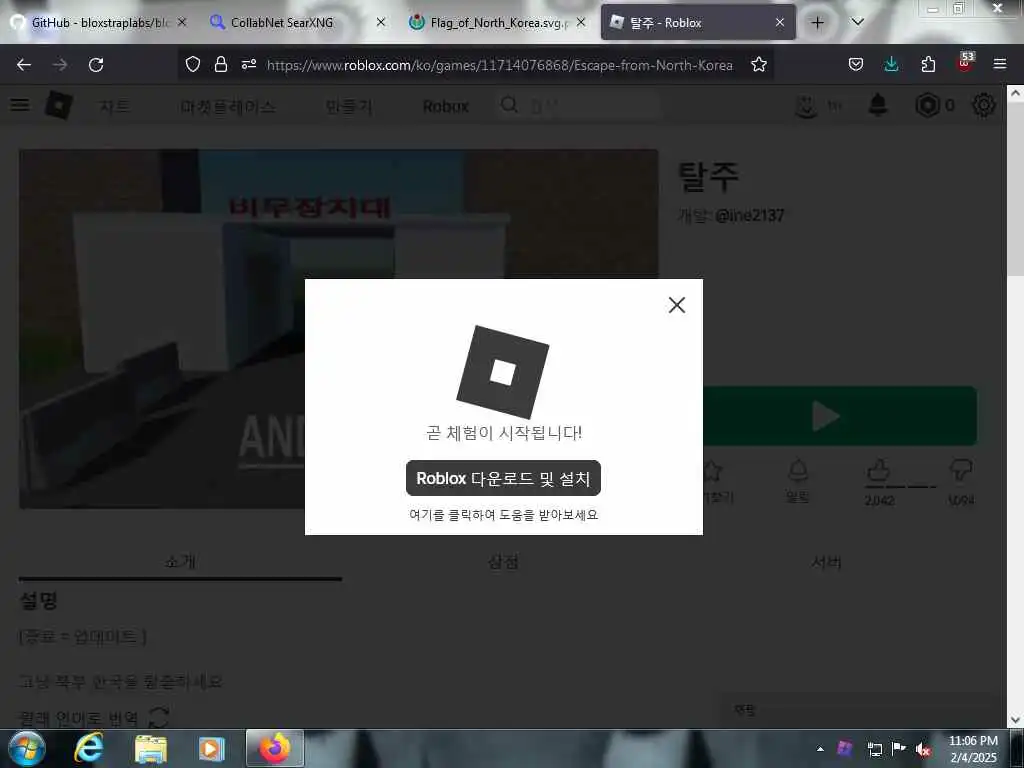Show hidden tray icons arrow
The height and width of the screenshot is (768, 1024).
coord(820,749)
